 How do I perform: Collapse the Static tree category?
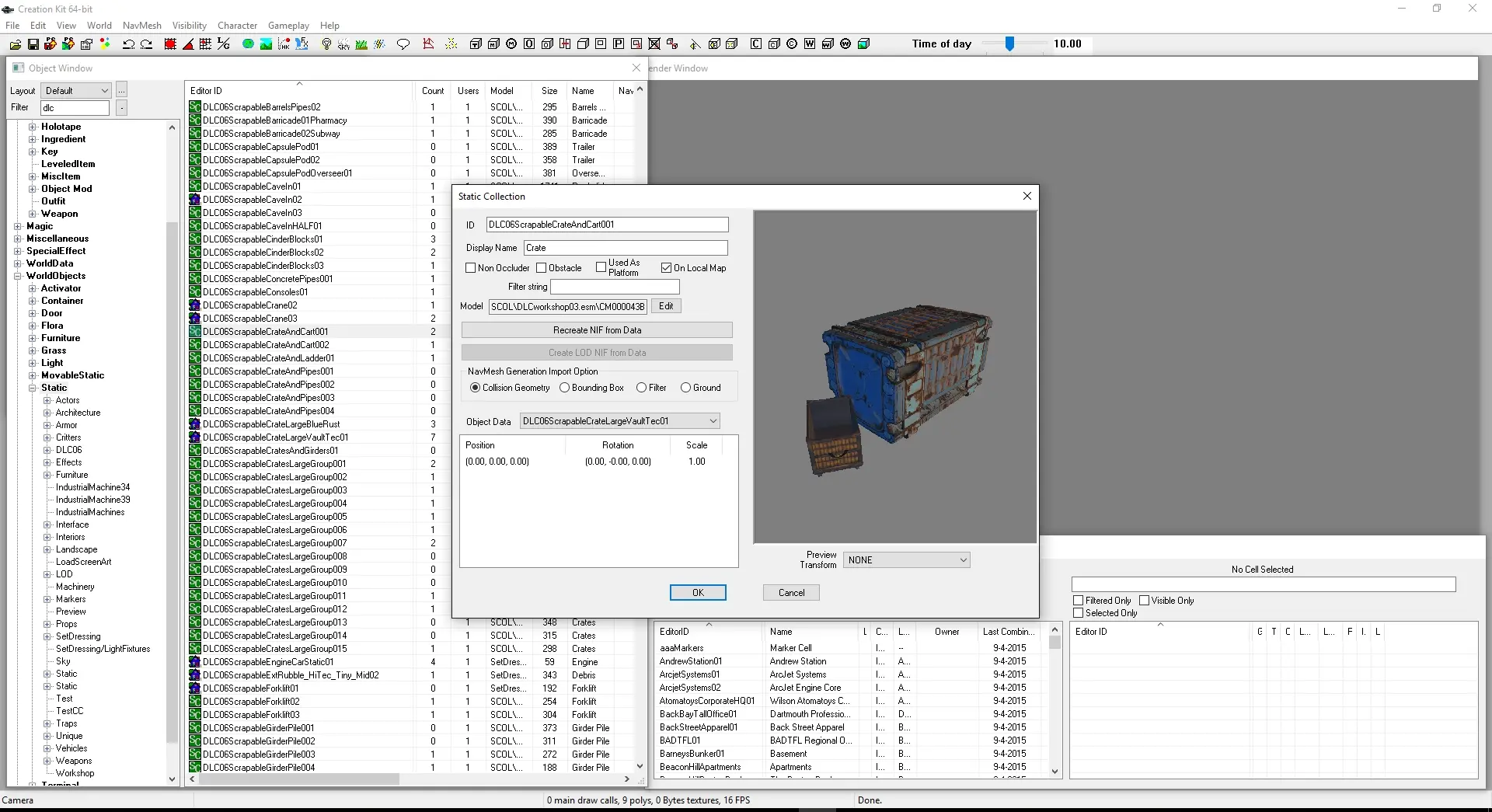click(33, 388)
